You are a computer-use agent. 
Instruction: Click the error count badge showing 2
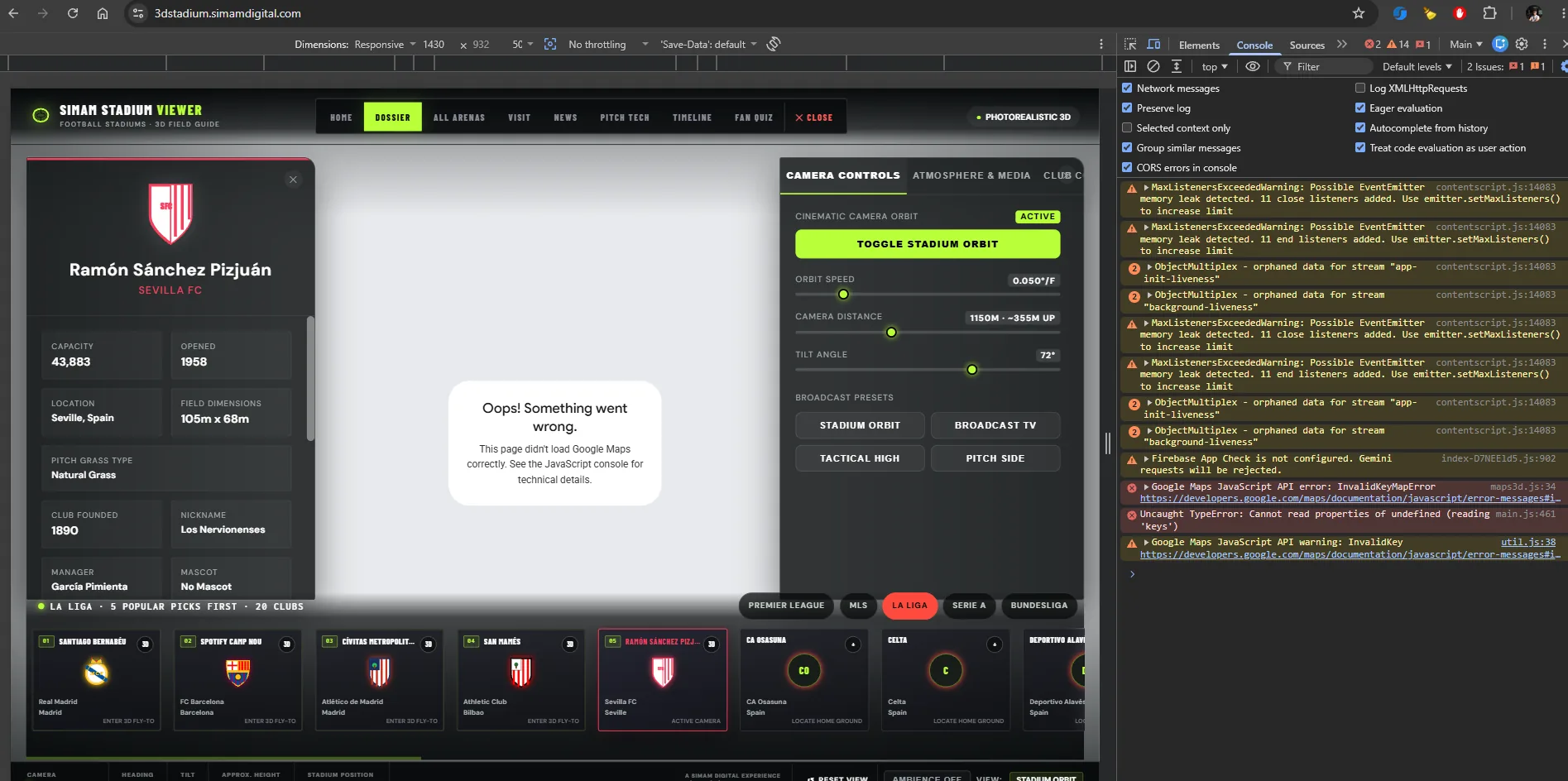coord(1373,45)
